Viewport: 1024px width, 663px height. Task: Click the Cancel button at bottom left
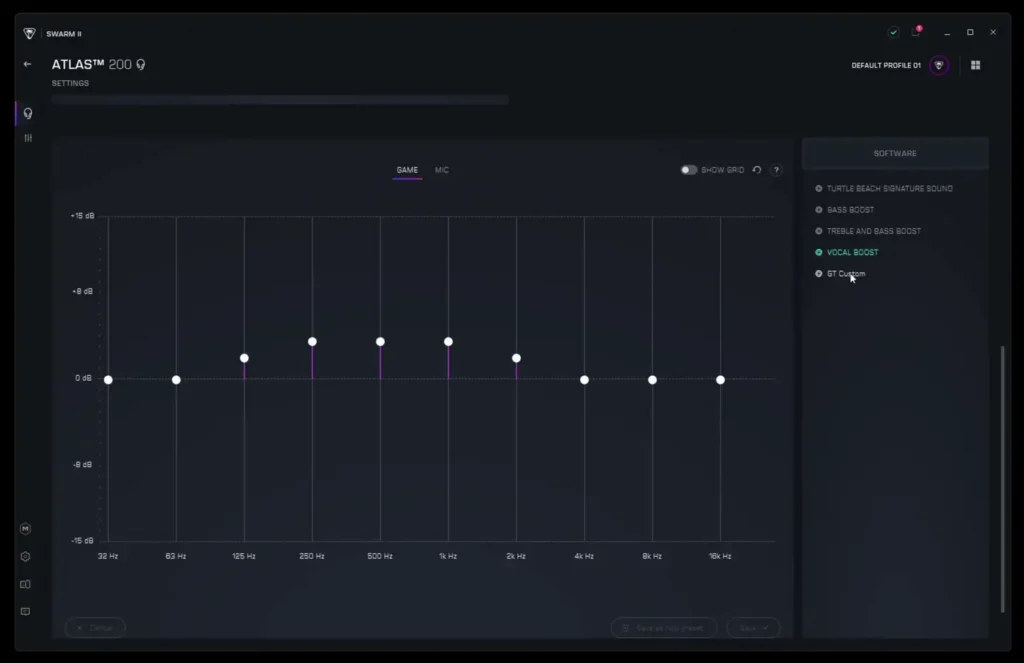tap(95, 628)
